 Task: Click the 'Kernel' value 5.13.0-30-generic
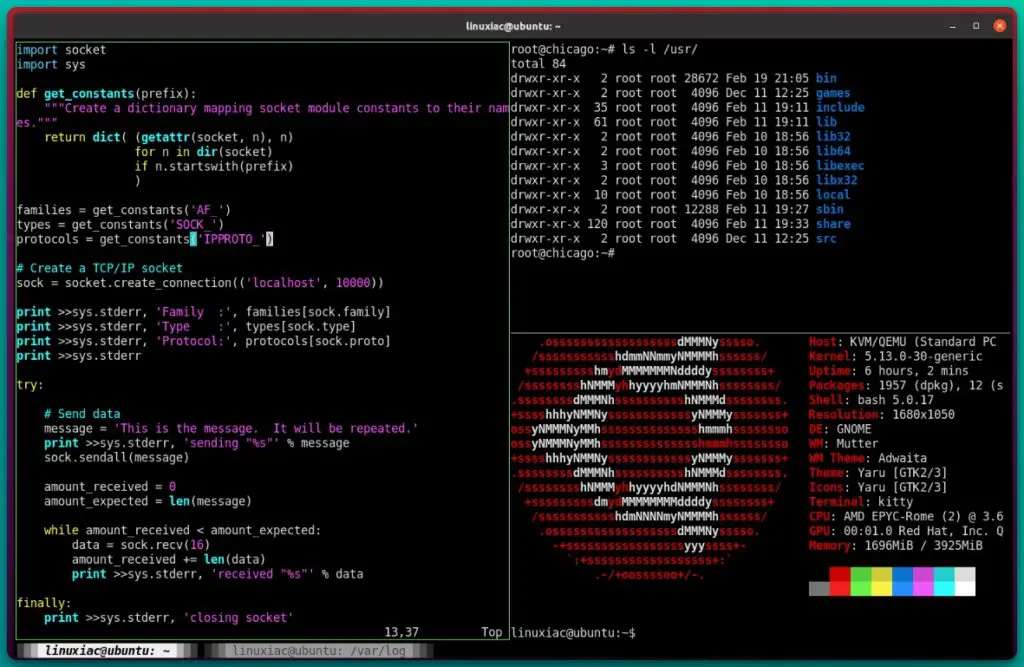[923, 356]
